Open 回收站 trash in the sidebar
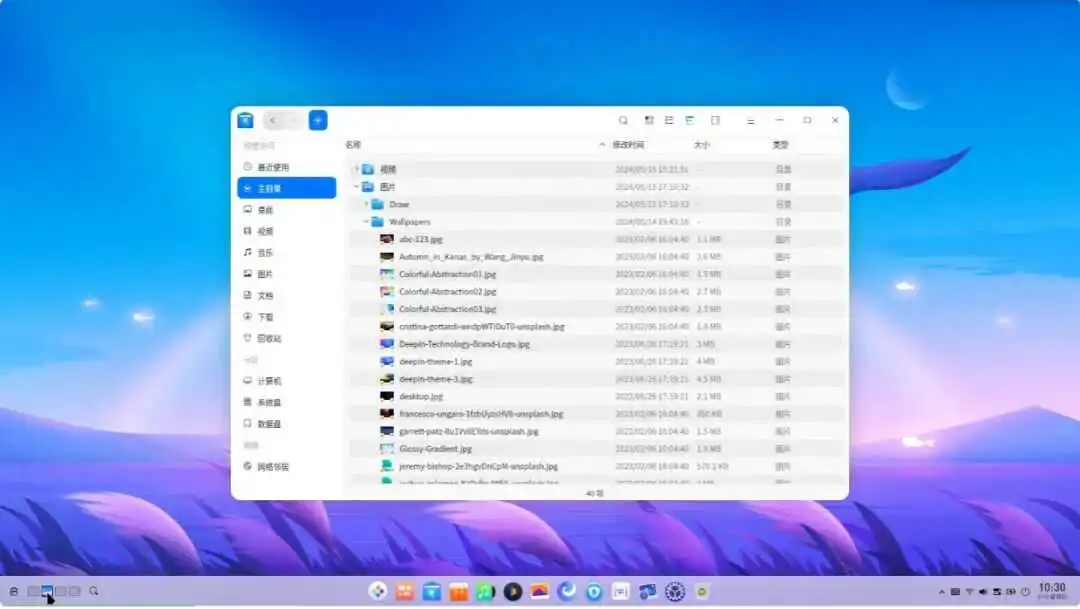Screen dimensions: 1080x609 pos(269,338)
